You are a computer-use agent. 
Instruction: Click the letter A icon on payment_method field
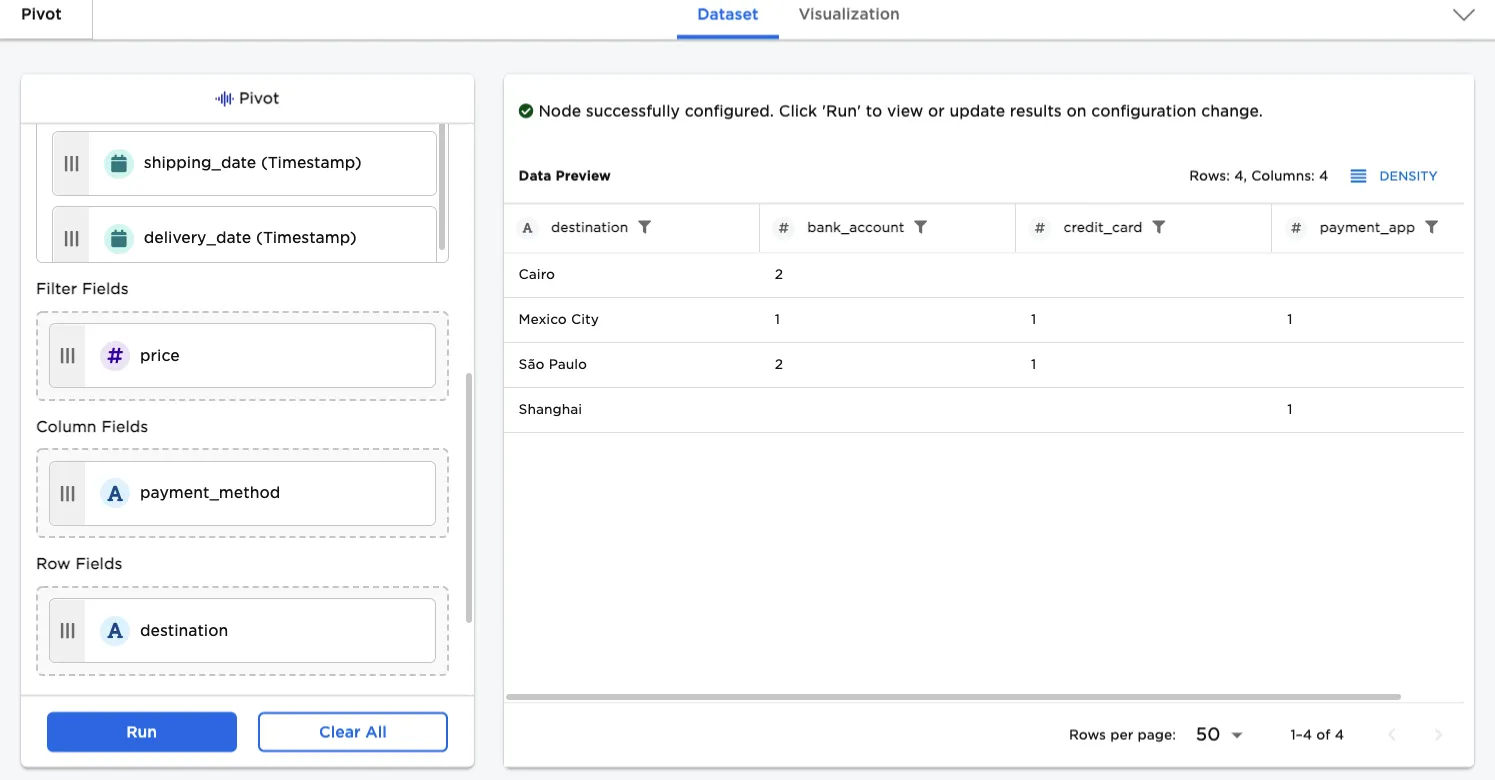pyautogui.click(x=114, y=492)
